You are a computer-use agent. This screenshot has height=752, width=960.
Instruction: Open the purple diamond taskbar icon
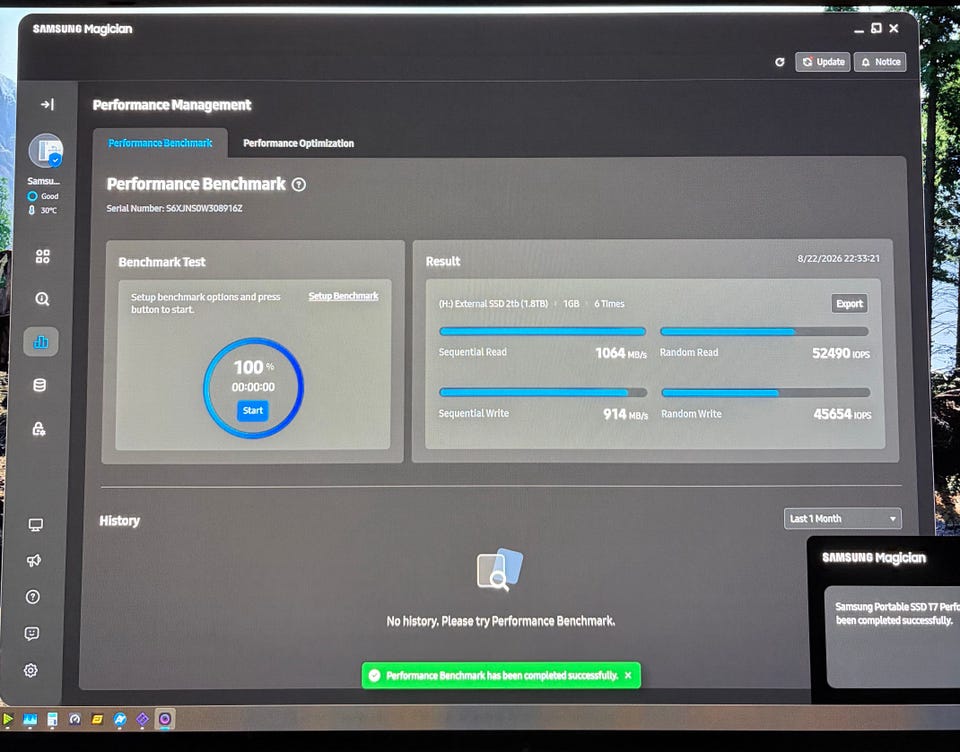click(142, 720)
